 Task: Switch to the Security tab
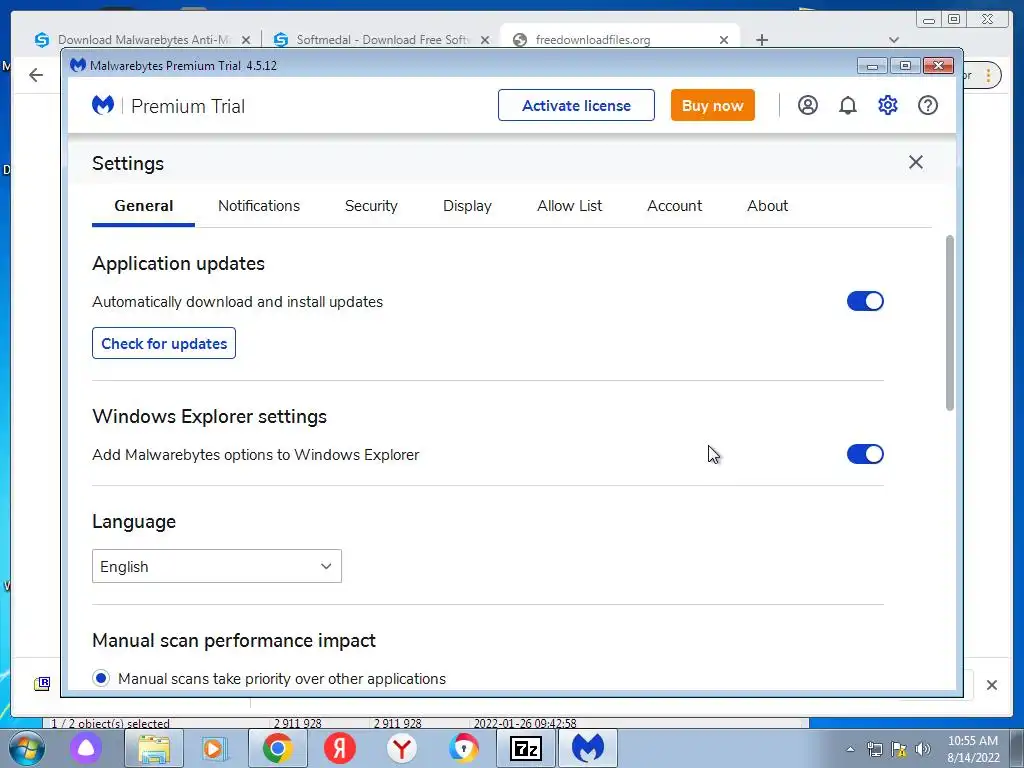[x=371, y=206]
